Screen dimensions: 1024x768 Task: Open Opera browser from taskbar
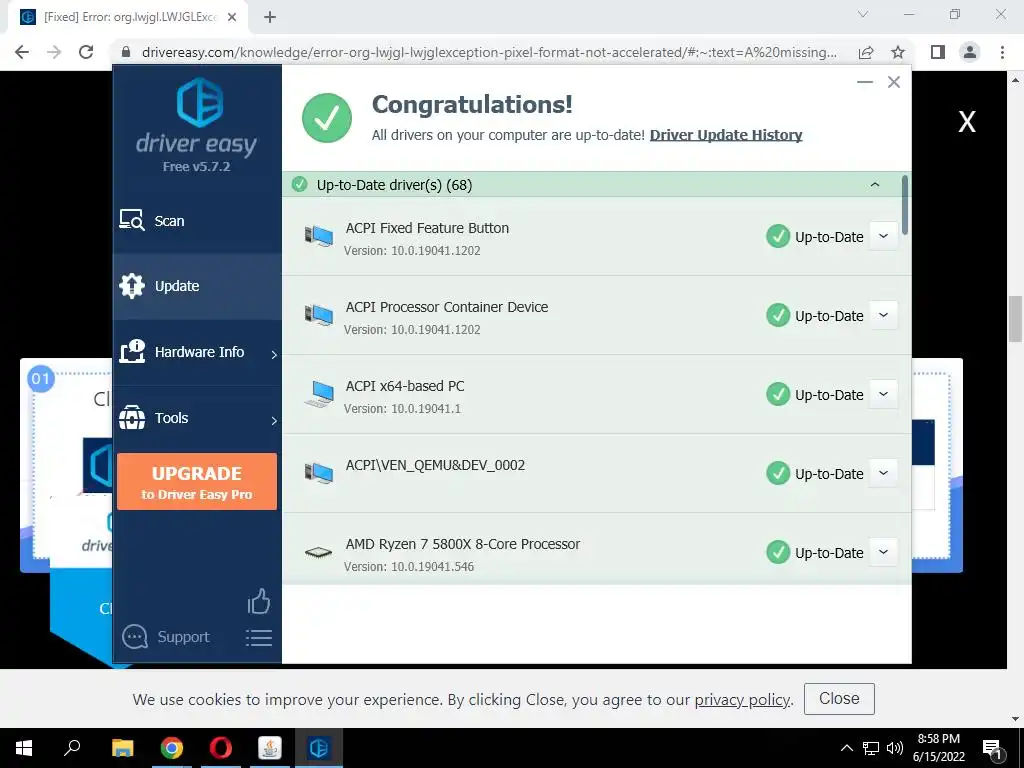(221, 748)
